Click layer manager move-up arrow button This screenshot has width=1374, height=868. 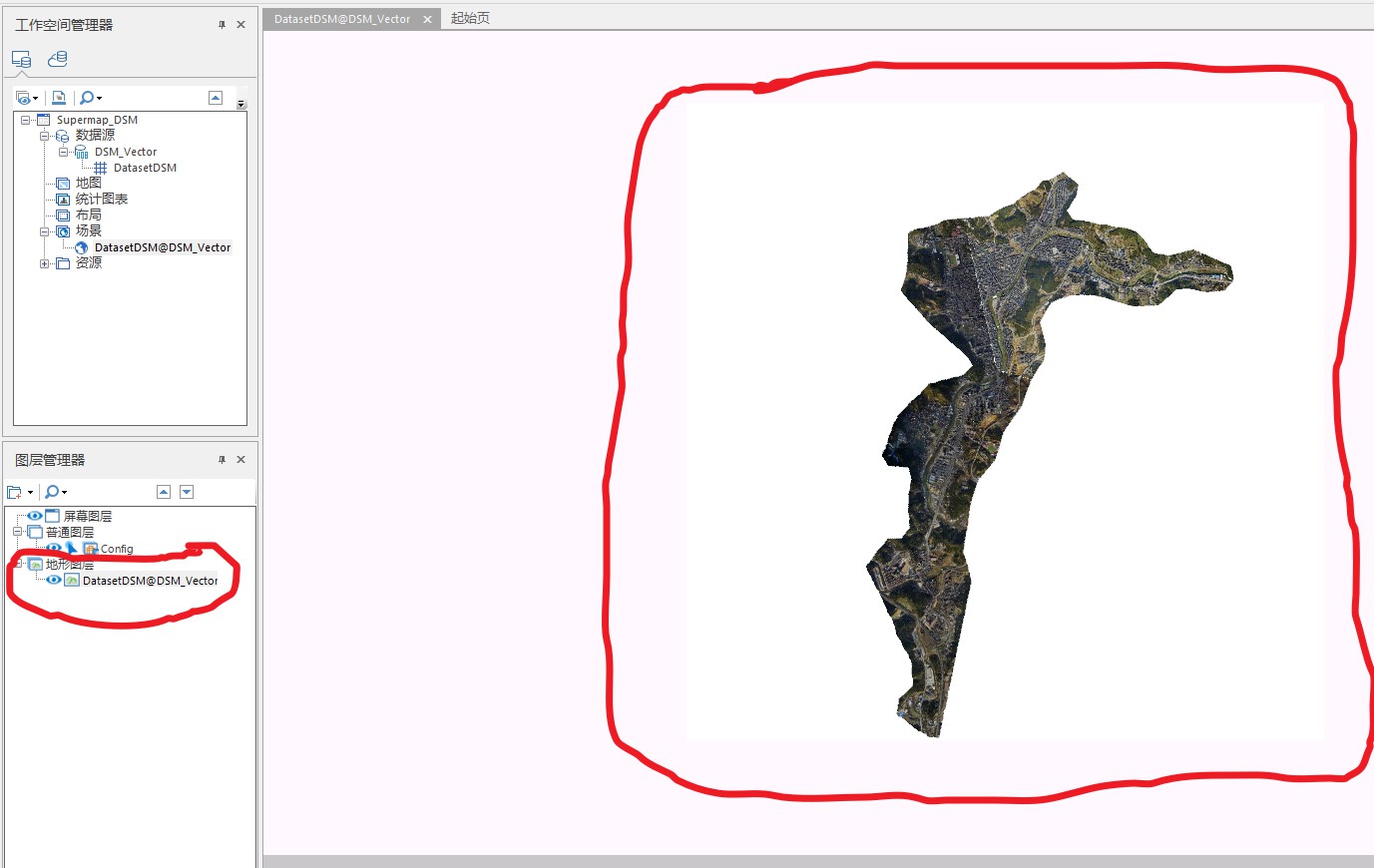[x=164, y=492]
